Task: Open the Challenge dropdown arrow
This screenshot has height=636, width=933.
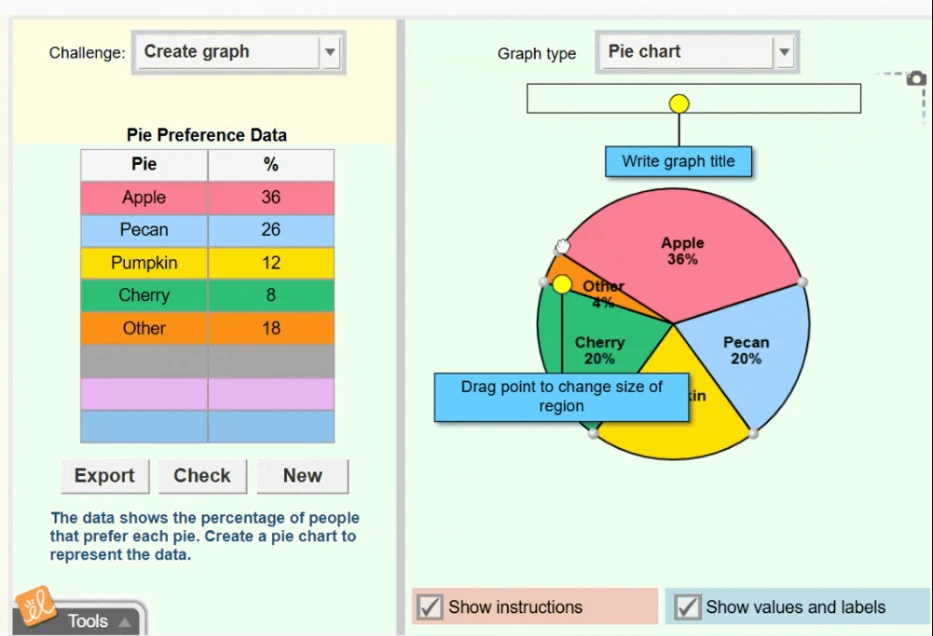Action: (330, 52)
